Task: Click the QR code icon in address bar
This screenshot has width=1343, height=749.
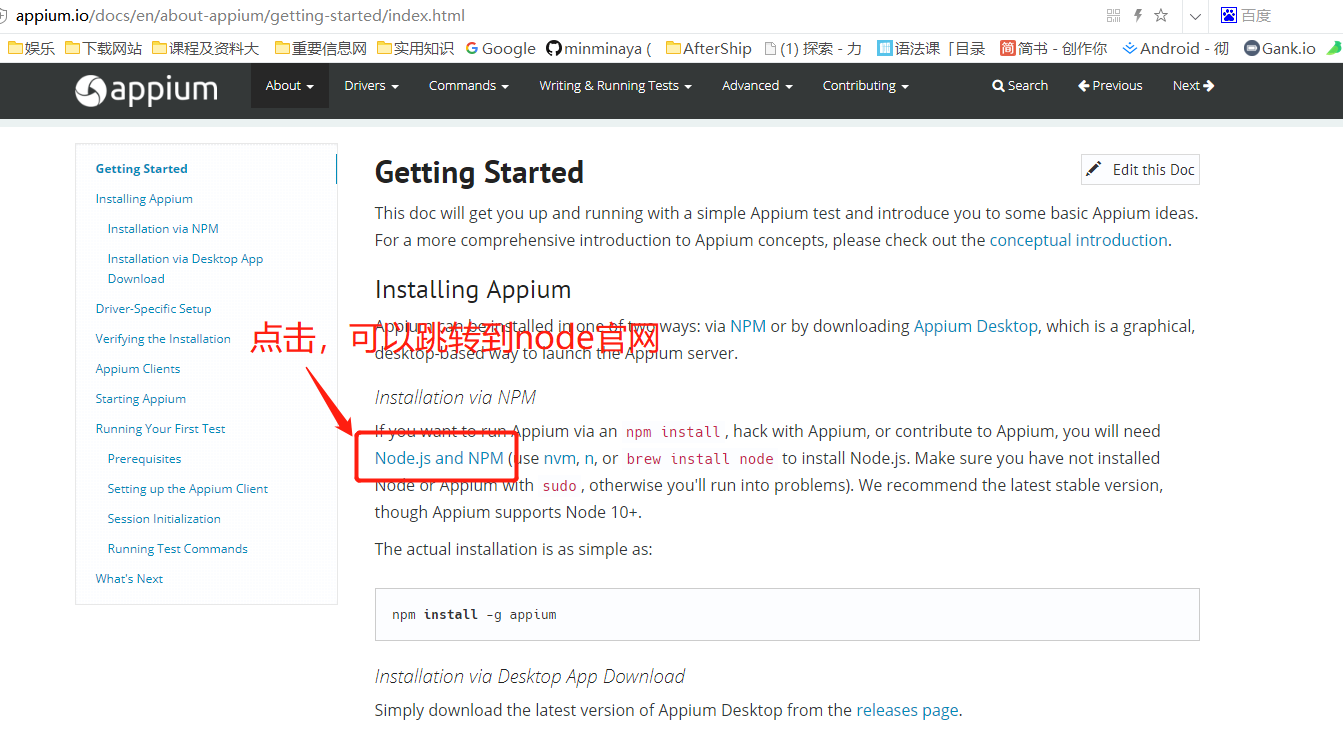Action: (1113, 16)
